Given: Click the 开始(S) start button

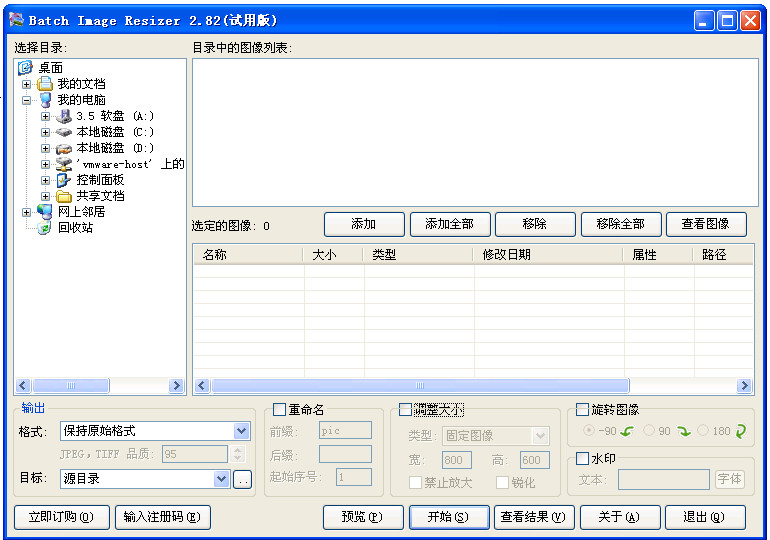Looking at the screenshot, I should tap(449, 517).
